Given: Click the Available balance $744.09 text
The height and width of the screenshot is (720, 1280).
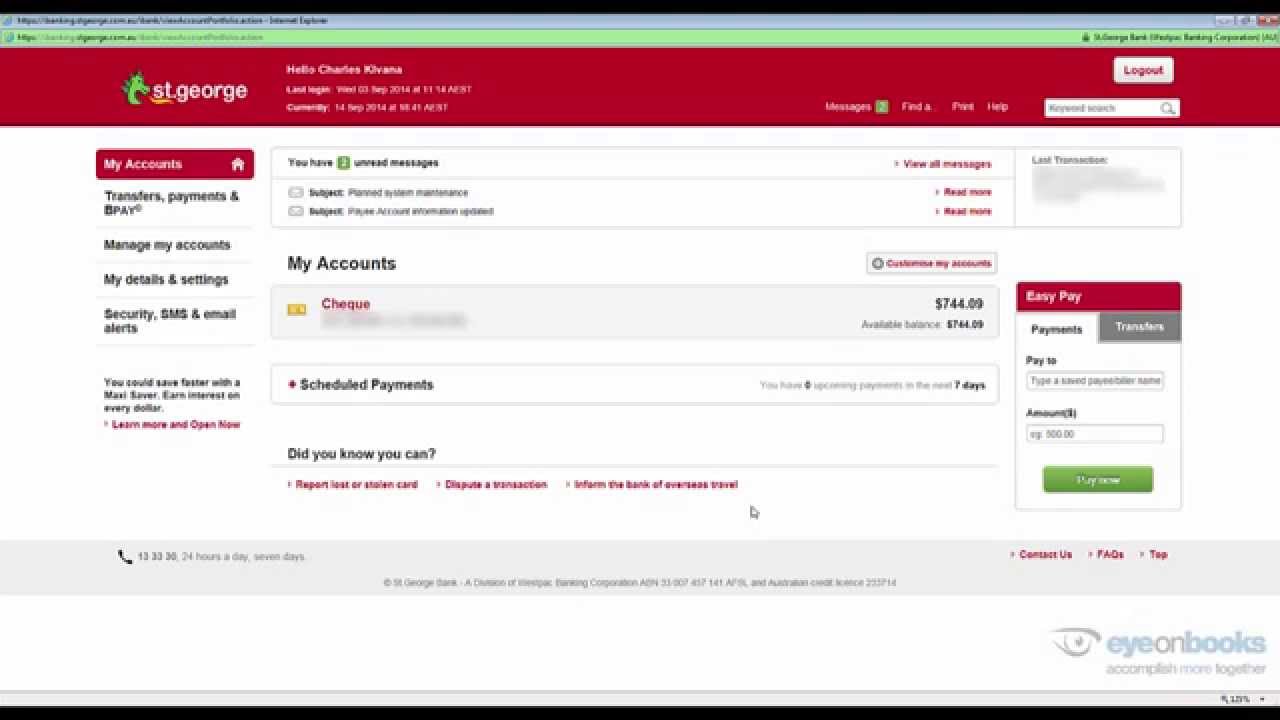Looking at the screenshot, I should pos(922,325).
